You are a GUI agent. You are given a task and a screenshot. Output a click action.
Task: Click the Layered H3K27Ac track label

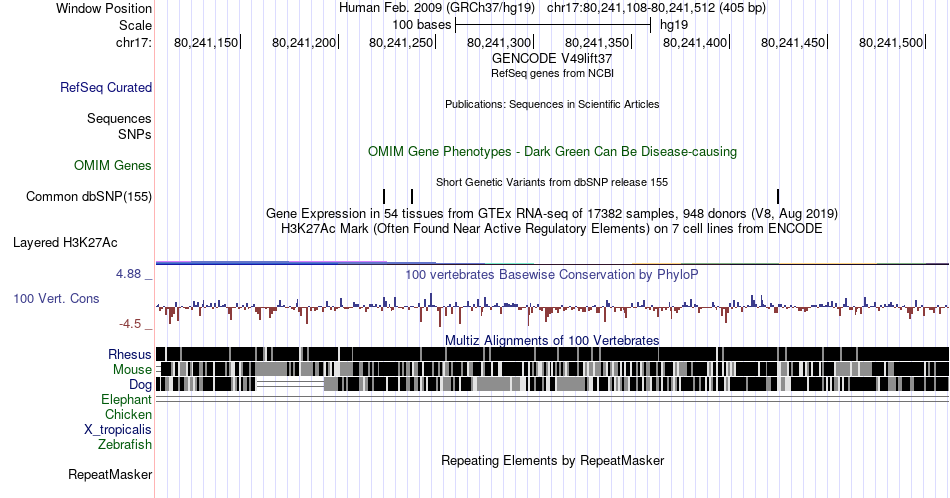coord(65,242)
